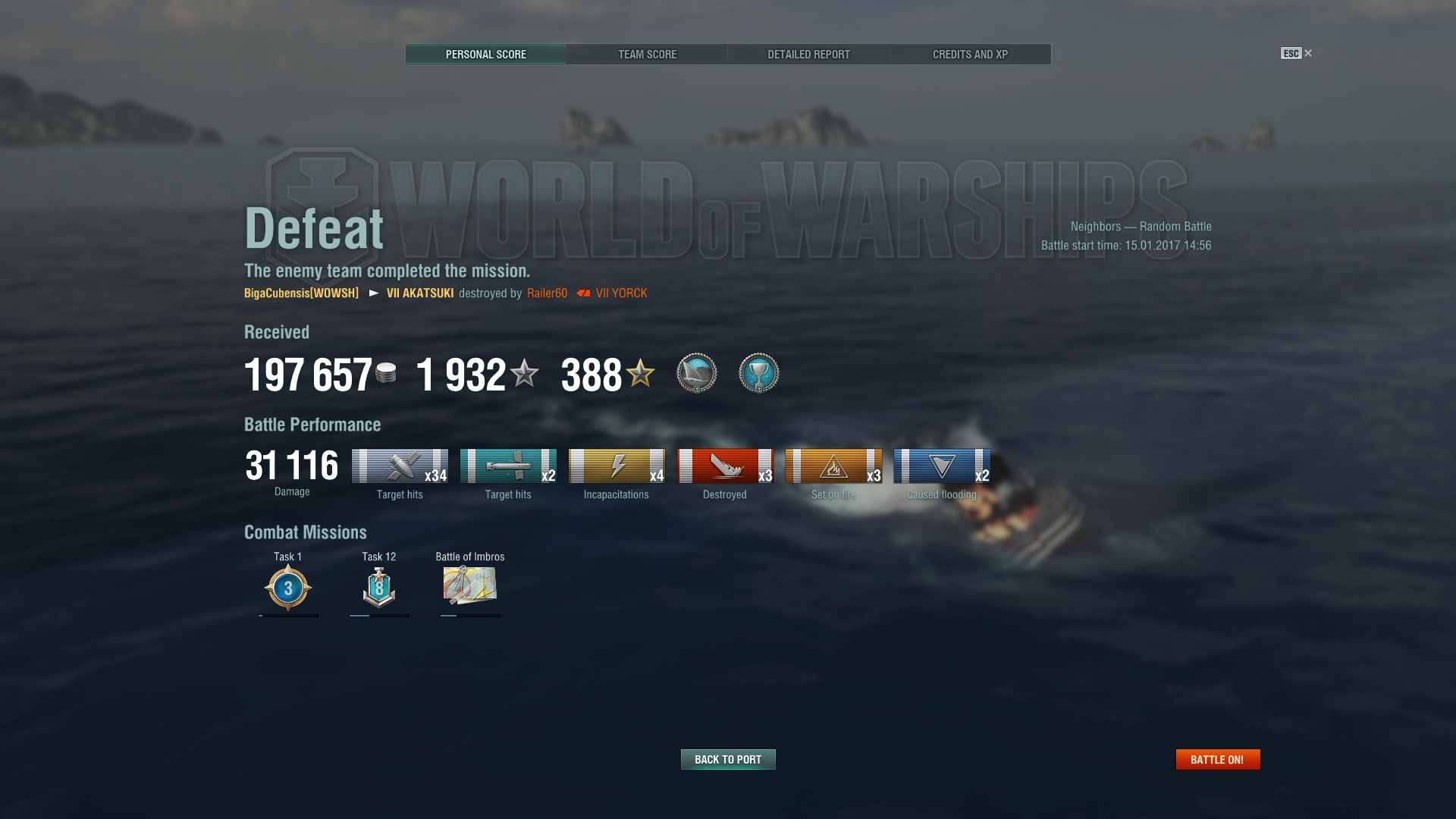Screen dimensions: 1456x819
Task: Select the Set on fire x3 ribbon
Action: [x=833, y=466]
